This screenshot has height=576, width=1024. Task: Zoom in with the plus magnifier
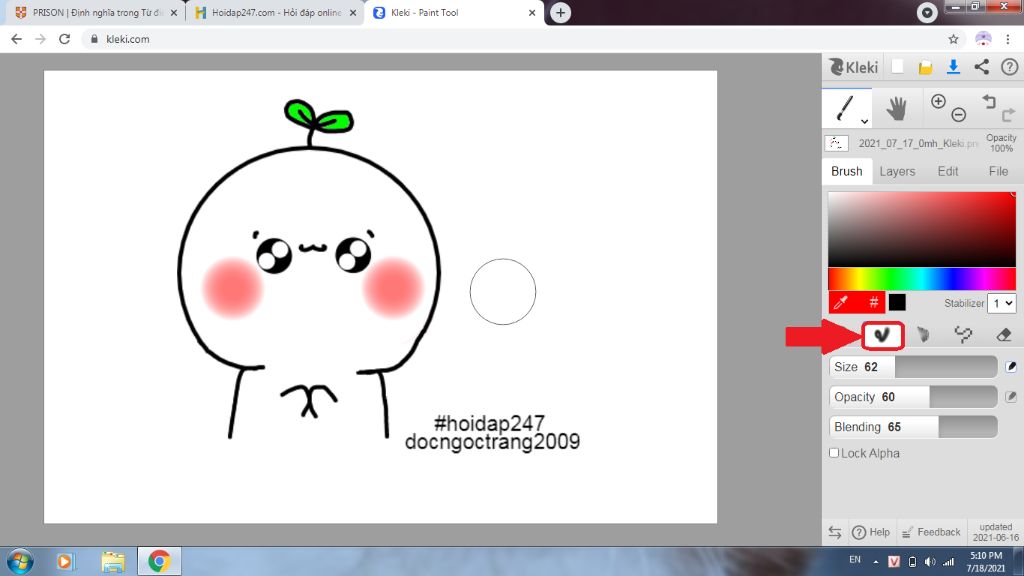tap(938, 101)
